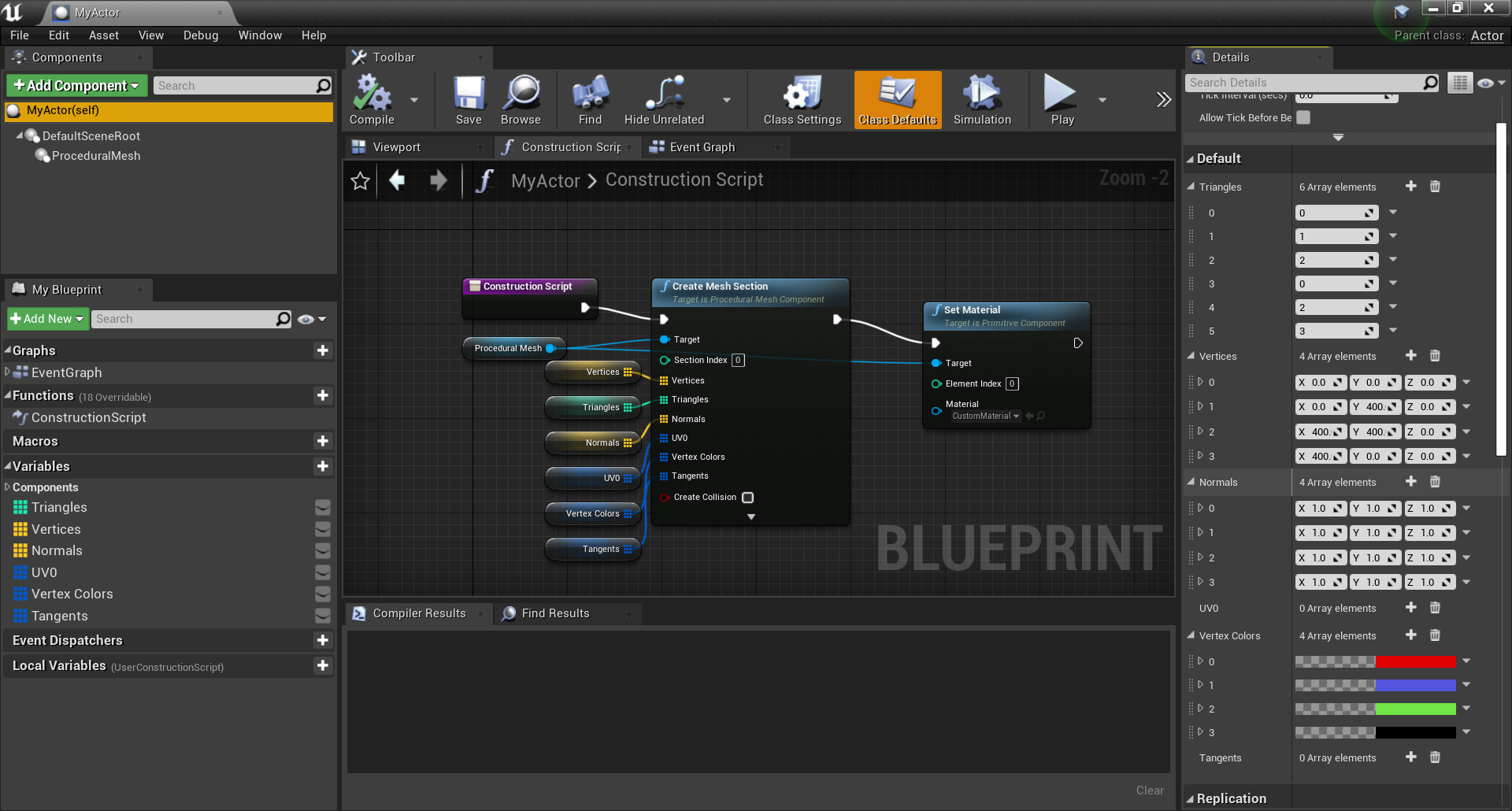Screen dimensions: 1512x811
Task: Open Compile options dropdown arrow
Action: pos(414,100)
